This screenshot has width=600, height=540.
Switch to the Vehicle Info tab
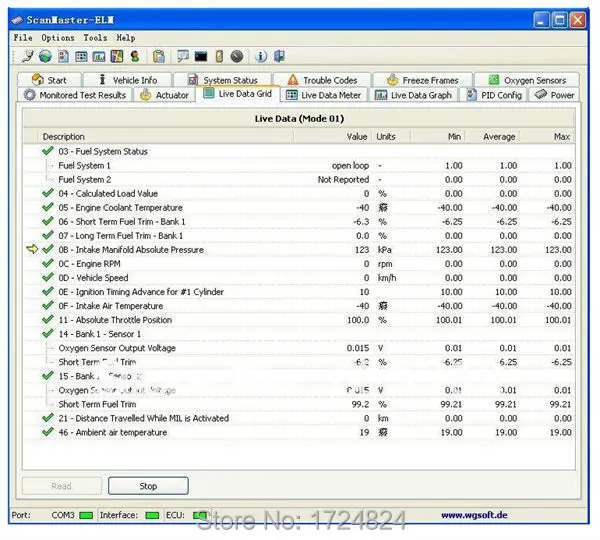click(x=127, y=80)
